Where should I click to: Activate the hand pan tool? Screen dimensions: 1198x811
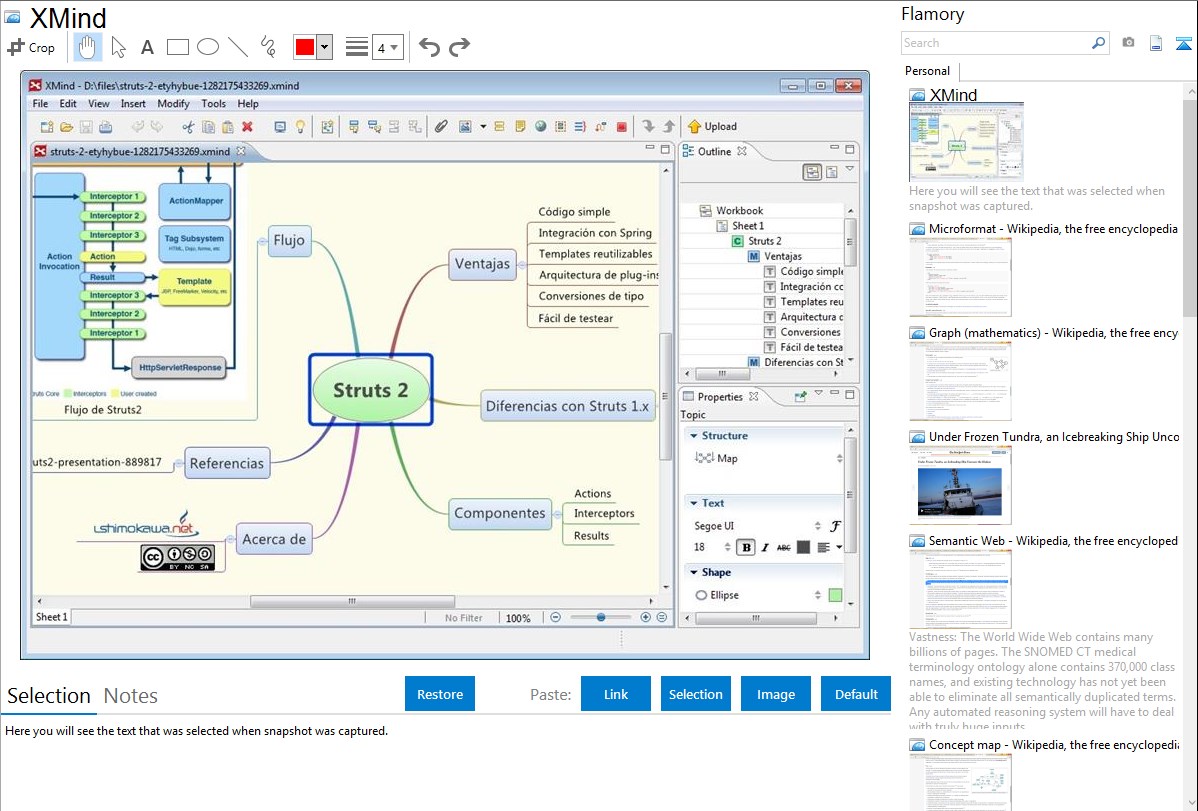[88, 47]
